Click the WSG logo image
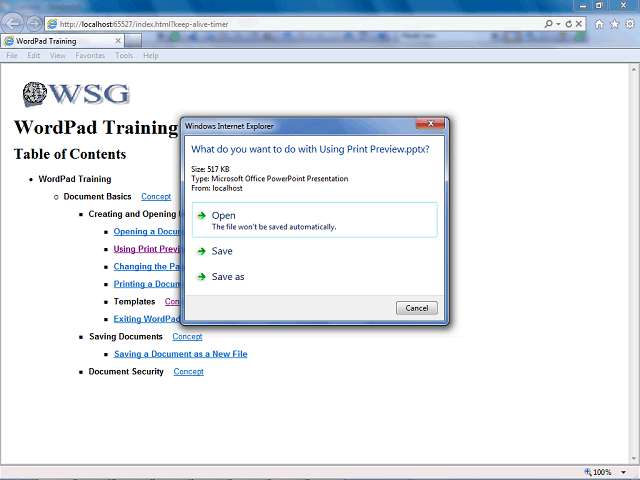 click(x=76, y=94)
